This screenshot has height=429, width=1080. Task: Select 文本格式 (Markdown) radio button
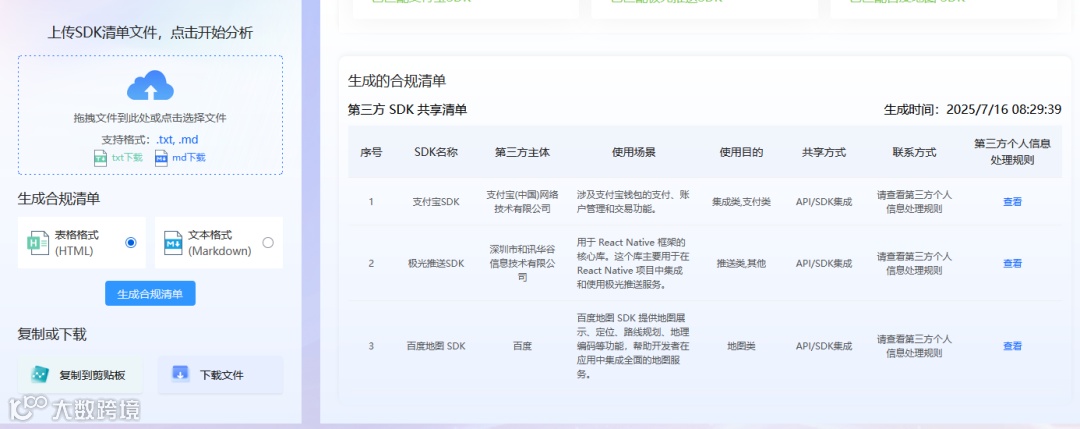[268, 242]
